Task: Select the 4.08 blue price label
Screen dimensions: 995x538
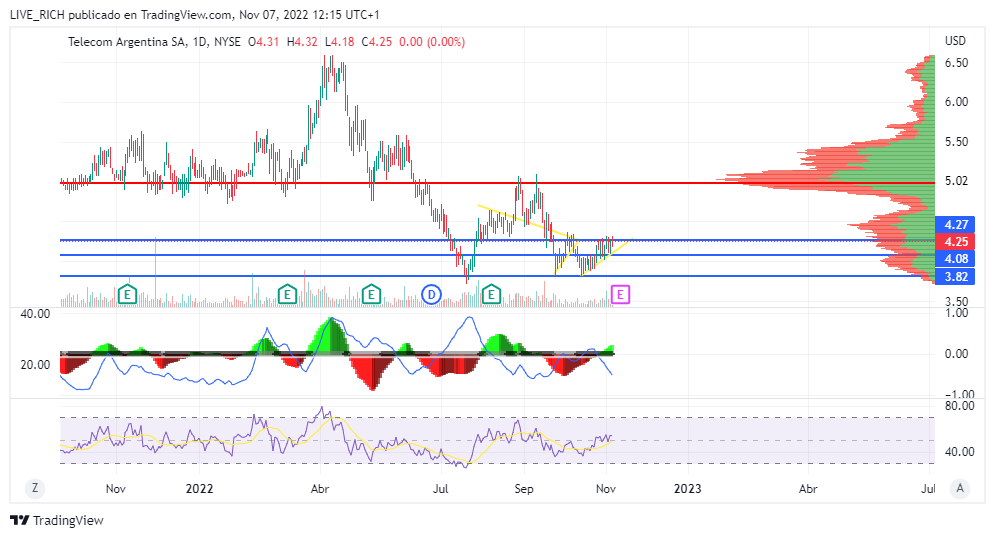Action: pos(955,259)
